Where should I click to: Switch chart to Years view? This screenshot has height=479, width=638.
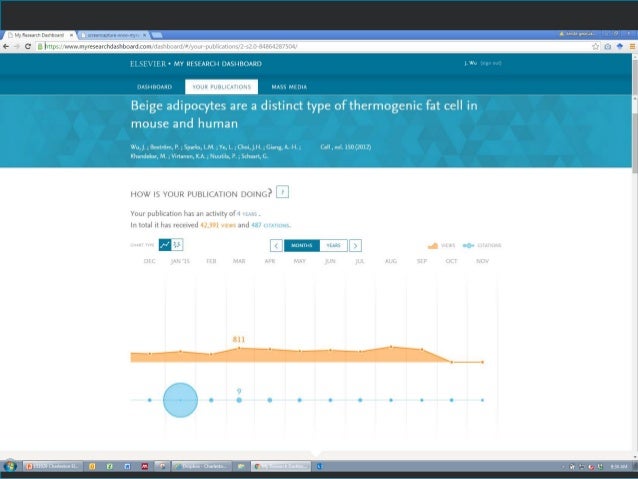[333, 245]
